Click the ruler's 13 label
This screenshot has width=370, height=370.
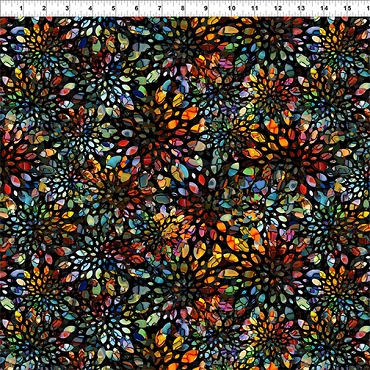pos(301,8)
